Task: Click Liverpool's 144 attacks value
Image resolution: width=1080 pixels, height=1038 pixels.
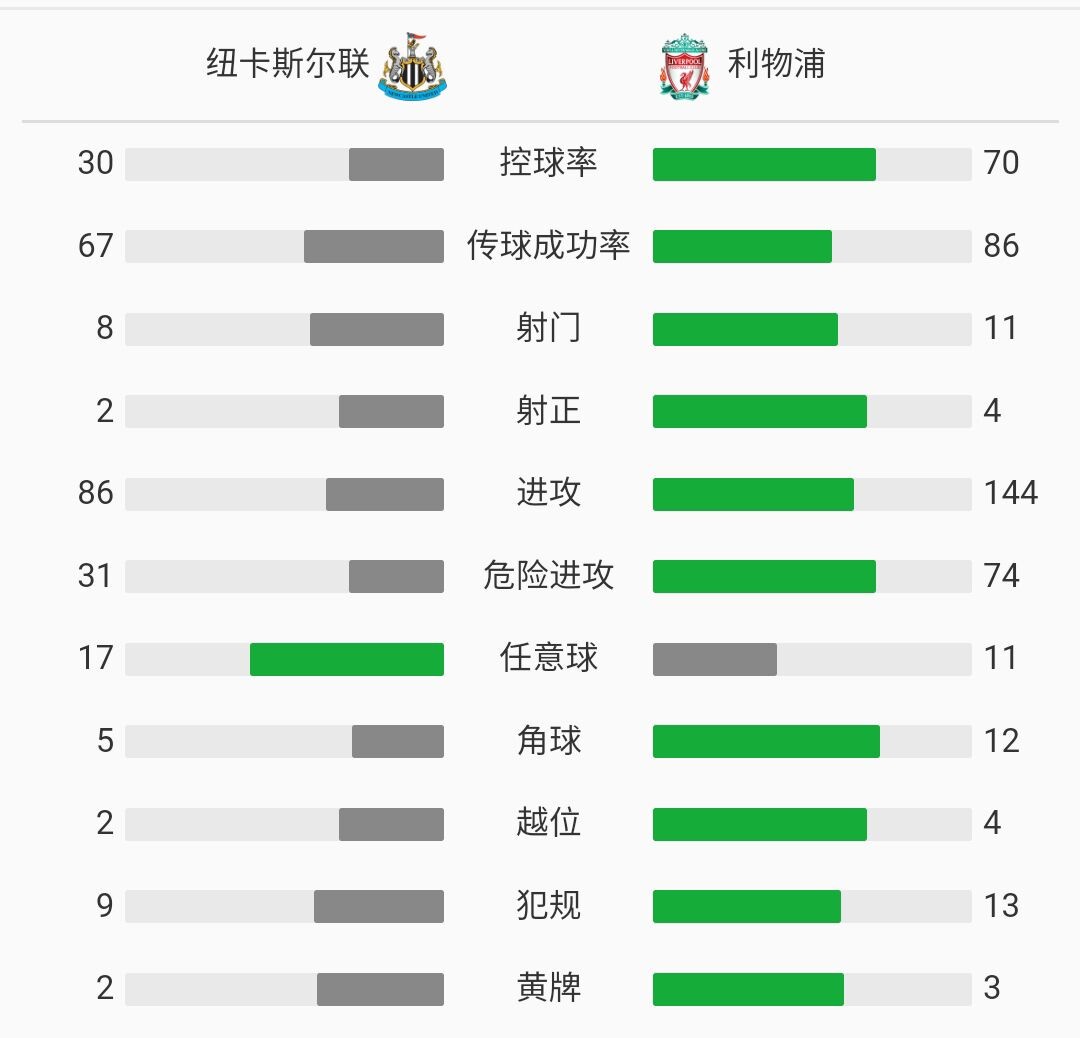Action: [x=1010, y=493]
